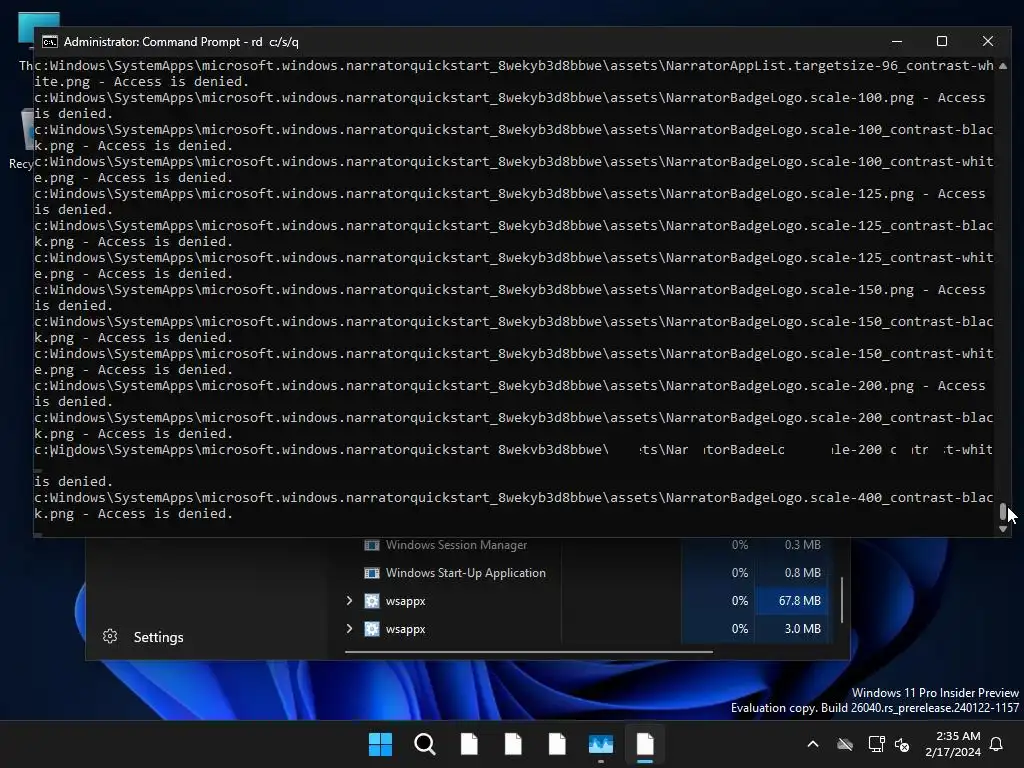Select Windows Start-Up Application process
Viewport: 1024px width, 768px height.
466,573
